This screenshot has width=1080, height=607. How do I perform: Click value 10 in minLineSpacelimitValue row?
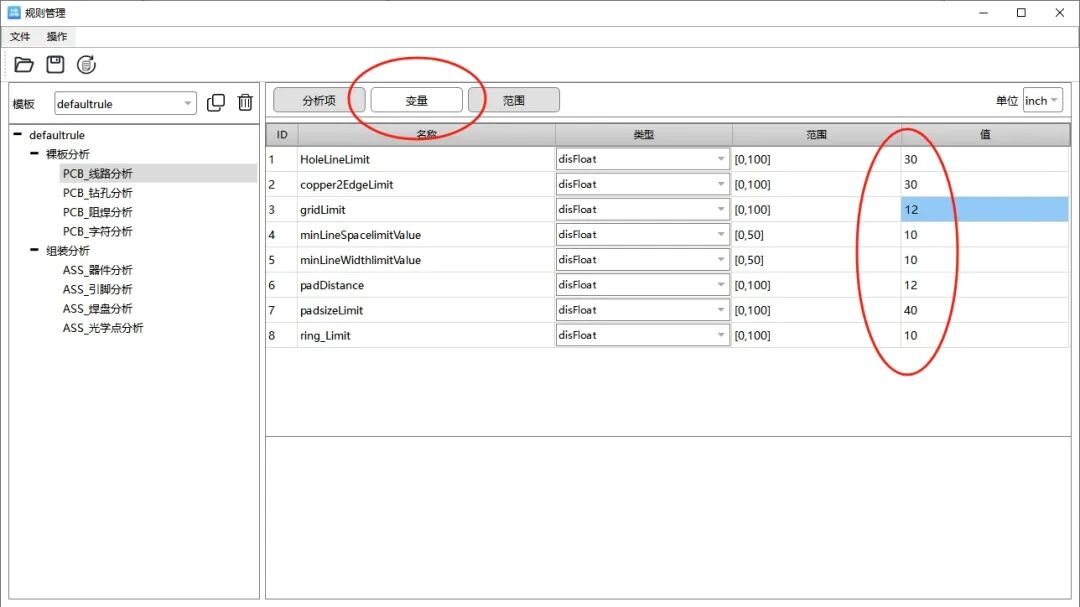pyautogui.click(x=985, y=234)
